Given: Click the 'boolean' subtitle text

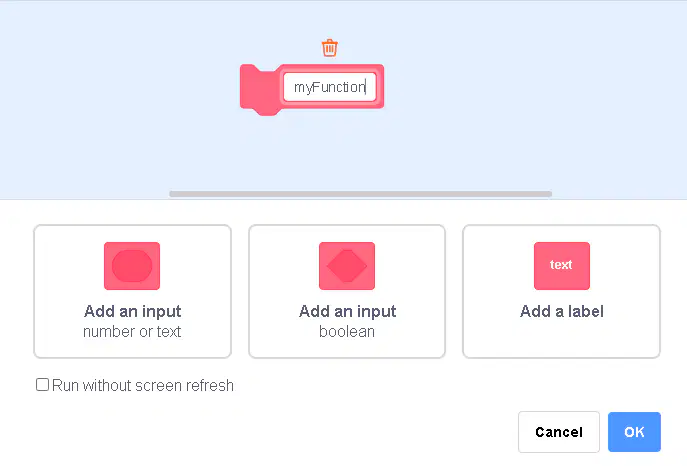Looking at the screenshot, I should pos(347,332).
